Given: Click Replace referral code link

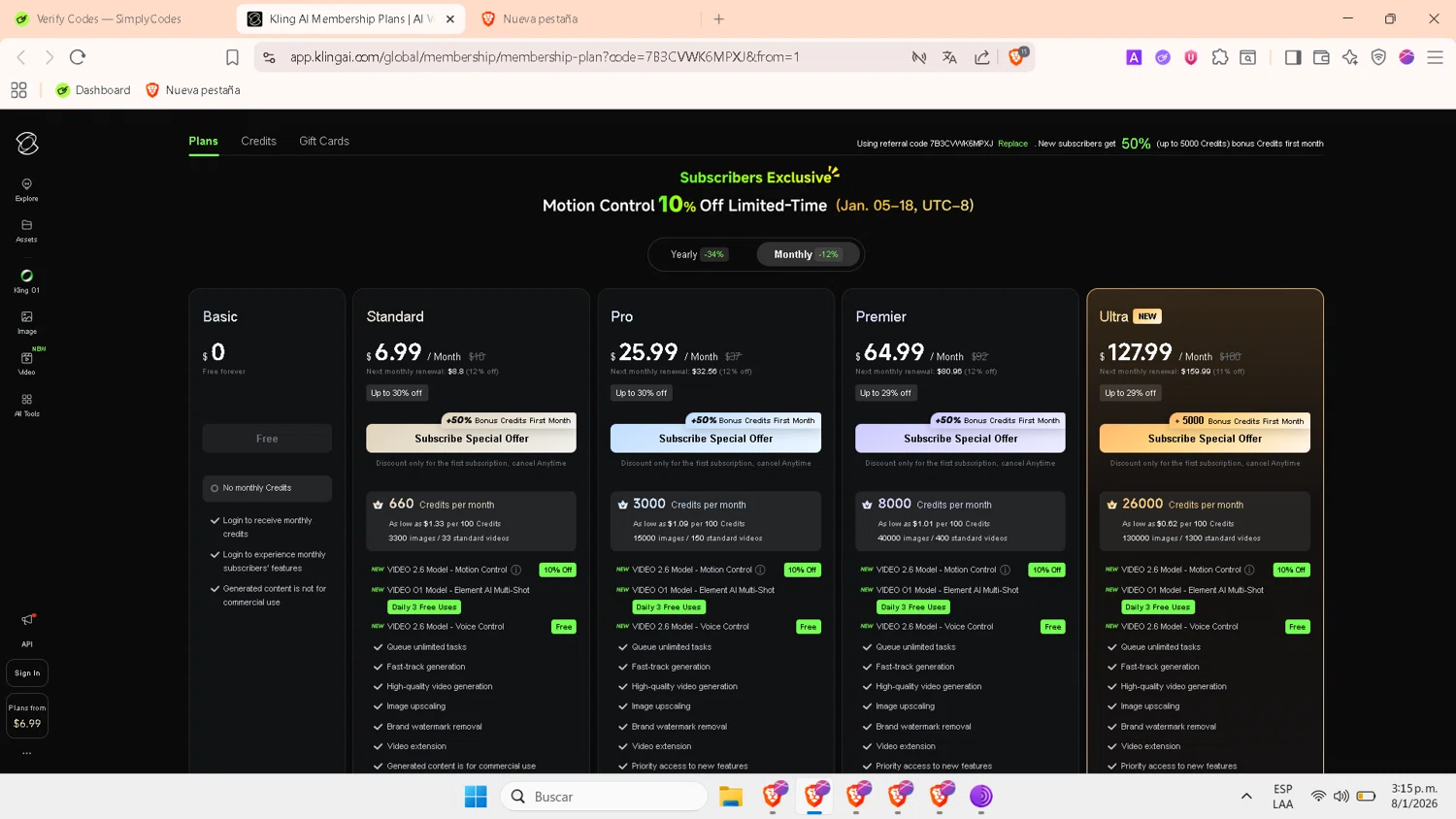Looking at the screenshot, I should coord(1012,144).
